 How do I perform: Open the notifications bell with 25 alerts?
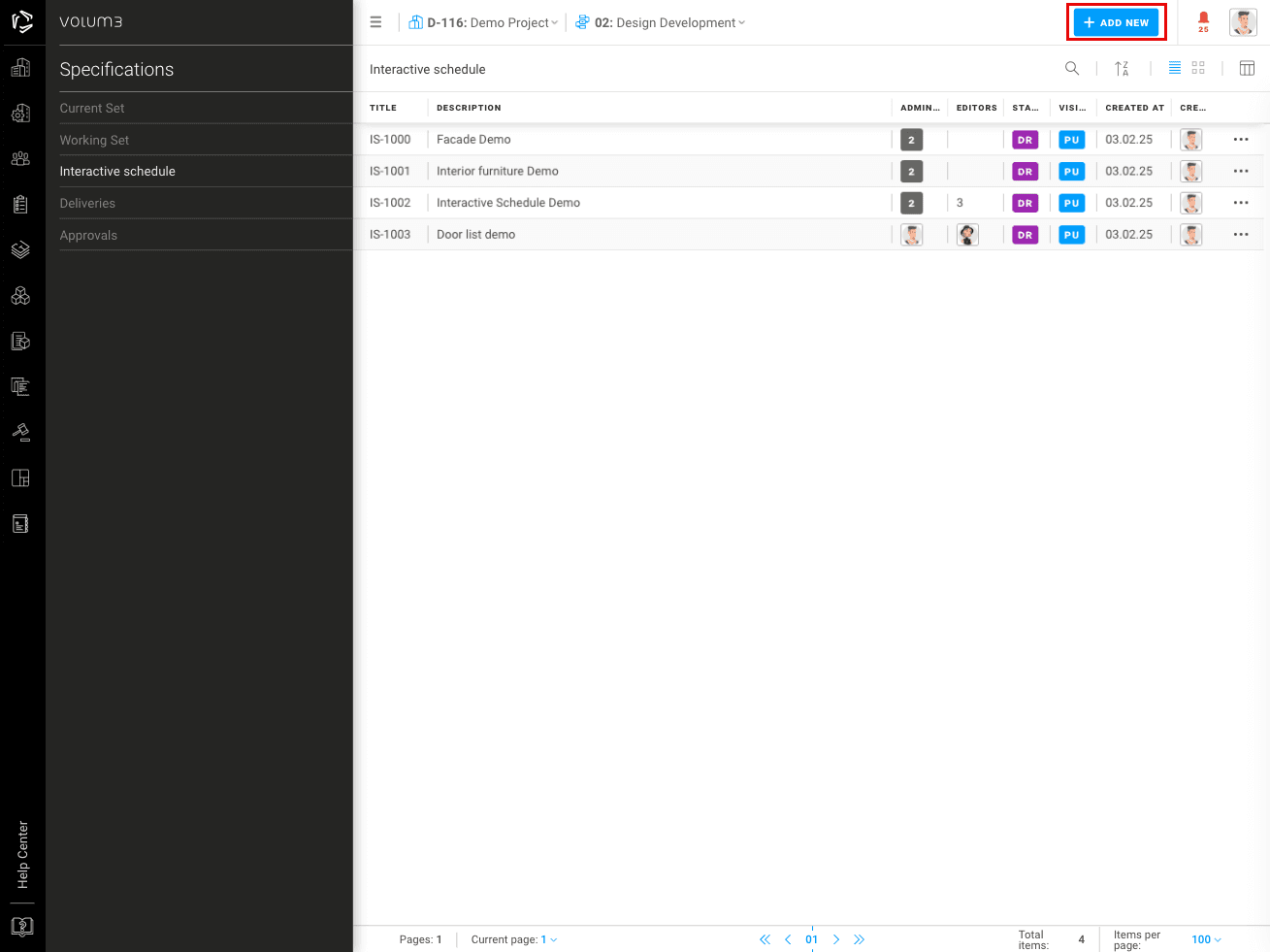pyautogui.click(x=1203, y=21)
